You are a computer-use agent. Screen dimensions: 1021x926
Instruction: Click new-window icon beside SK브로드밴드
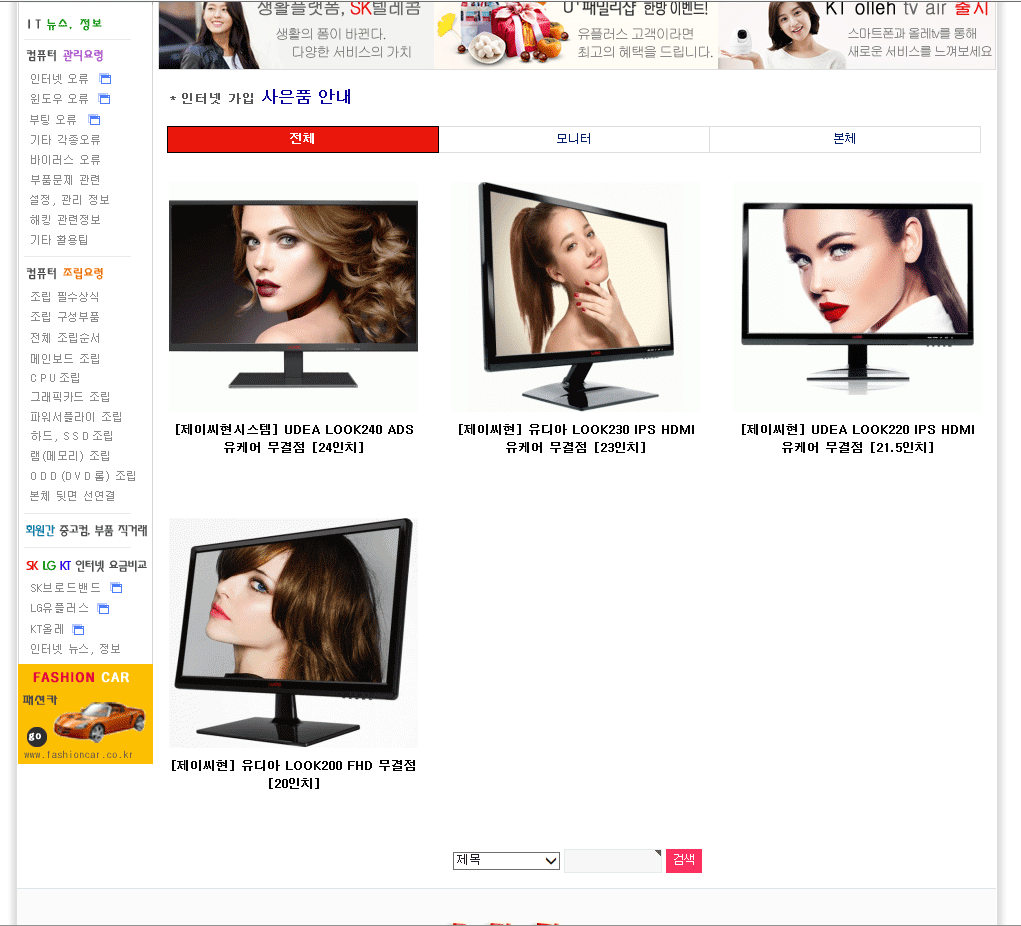(116, 588)
